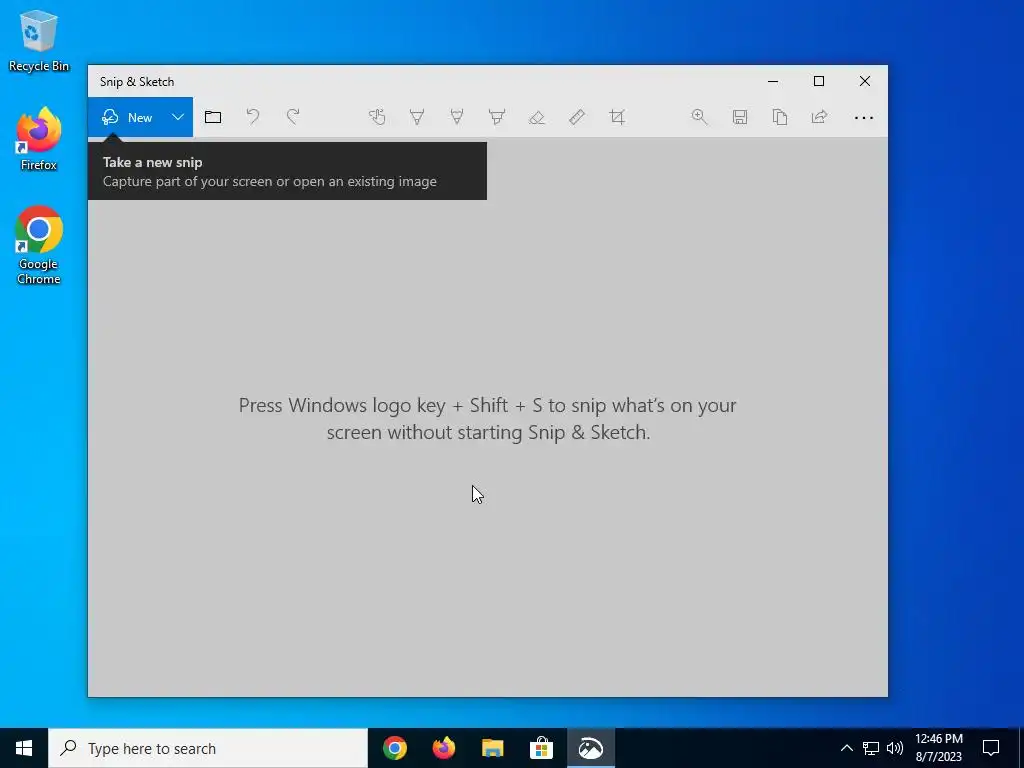The image size is (1024, 768).
Task: Click the Snip & Sketch window title
Action: click(137, 82)
